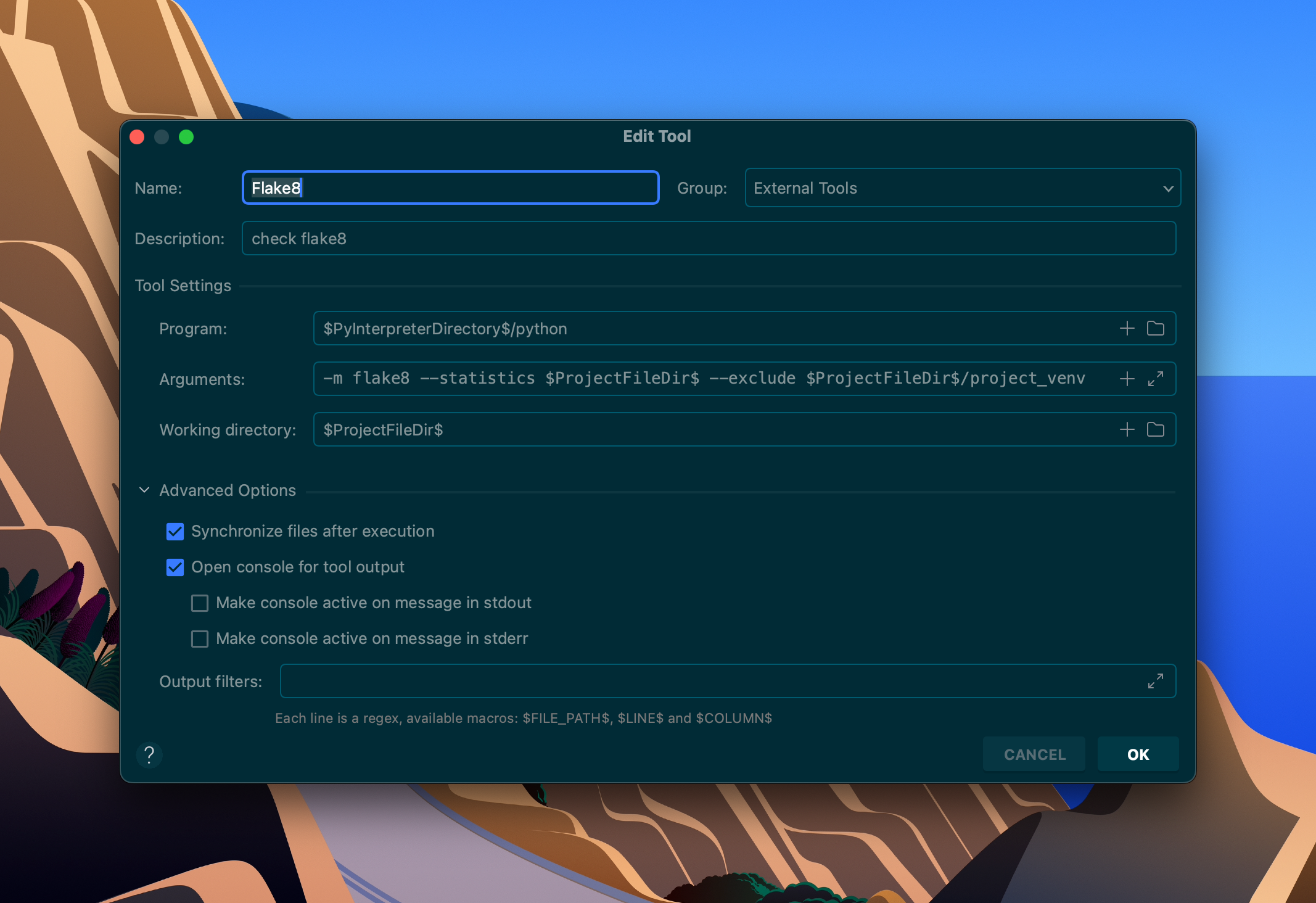Screen dimensions: 1316x903
Task: Expand the Output filters editor
Action: click(1155, 681)
